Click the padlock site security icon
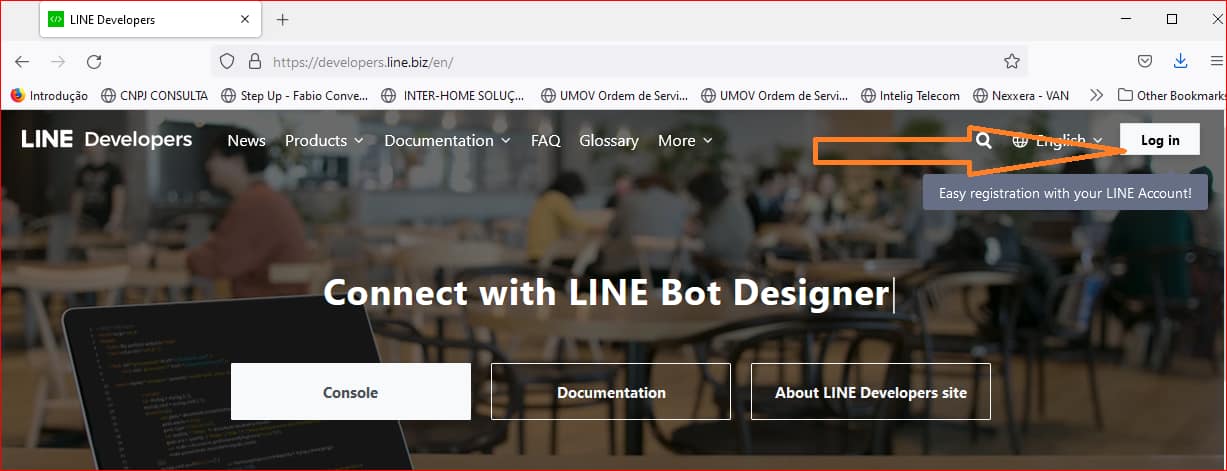Viewport: 1227px width, 471px height. (x=253, y=61)
